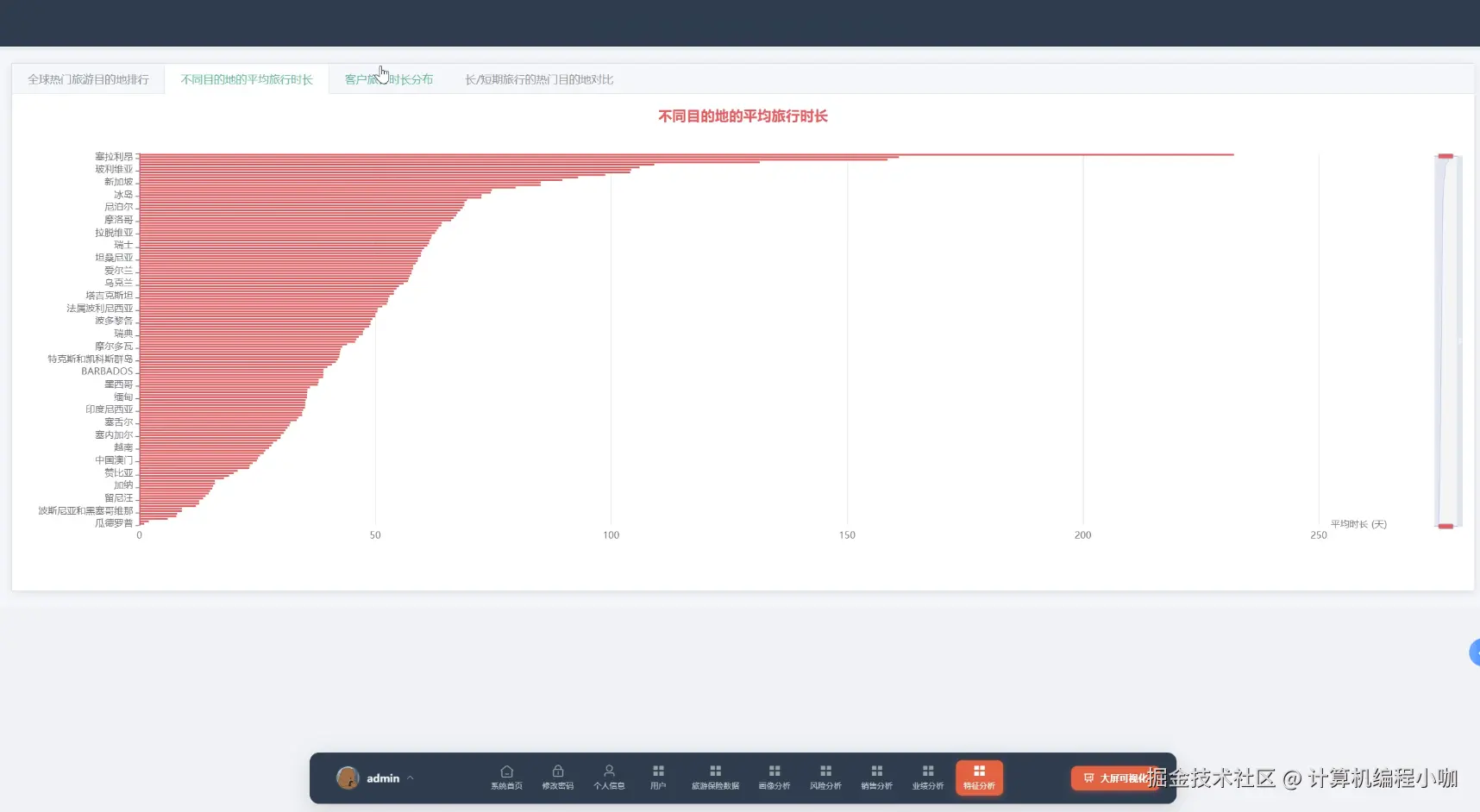
Task: Click the 瑞士 axis label
Action: (x=123, y=245)
